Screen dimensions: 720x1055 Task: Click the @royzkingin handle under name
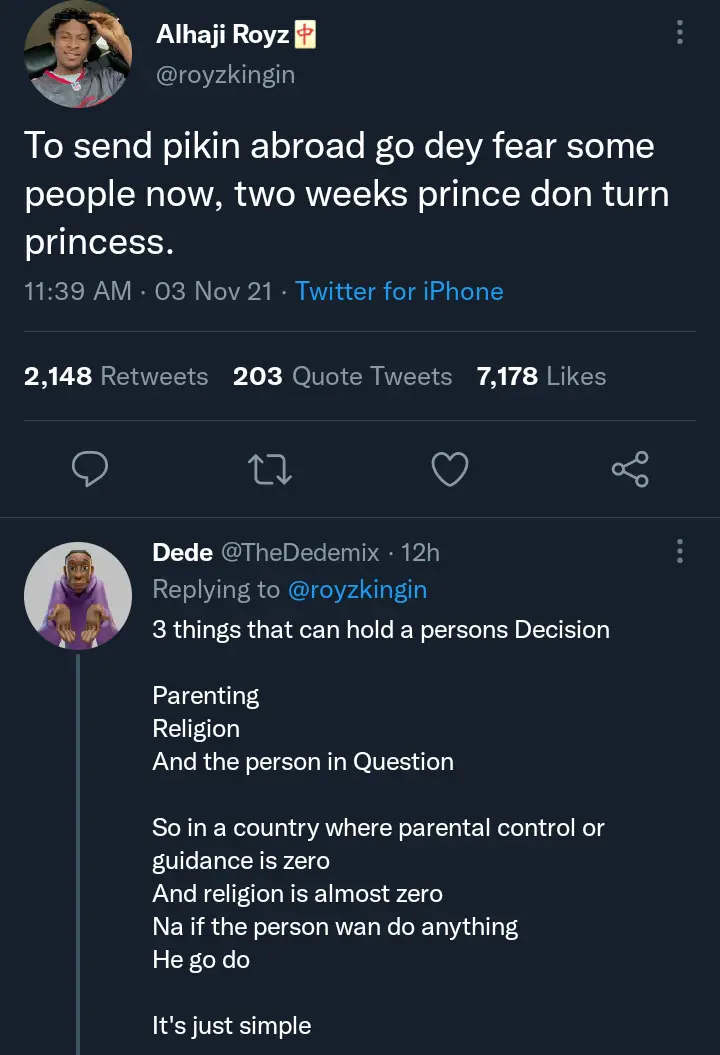(x=225, y=74)
